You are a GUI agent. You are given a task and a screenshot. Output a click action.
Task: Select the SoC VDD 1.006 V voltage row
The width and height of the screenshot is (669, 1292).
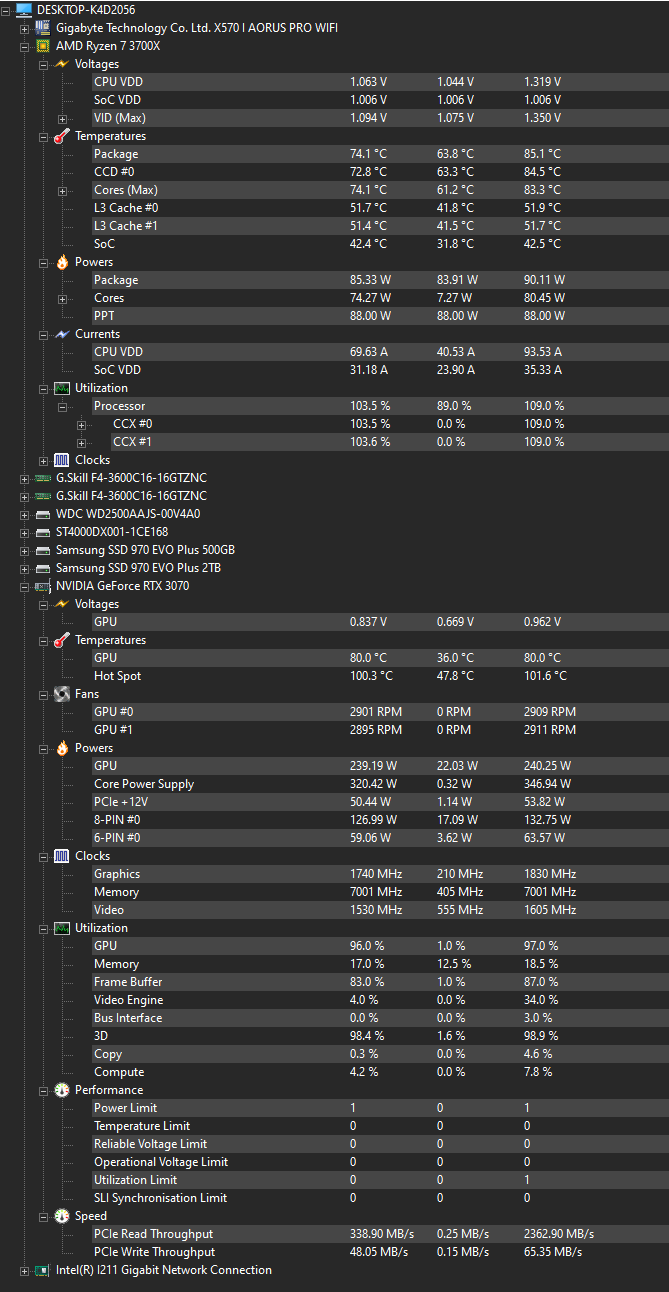click(380, 100)
